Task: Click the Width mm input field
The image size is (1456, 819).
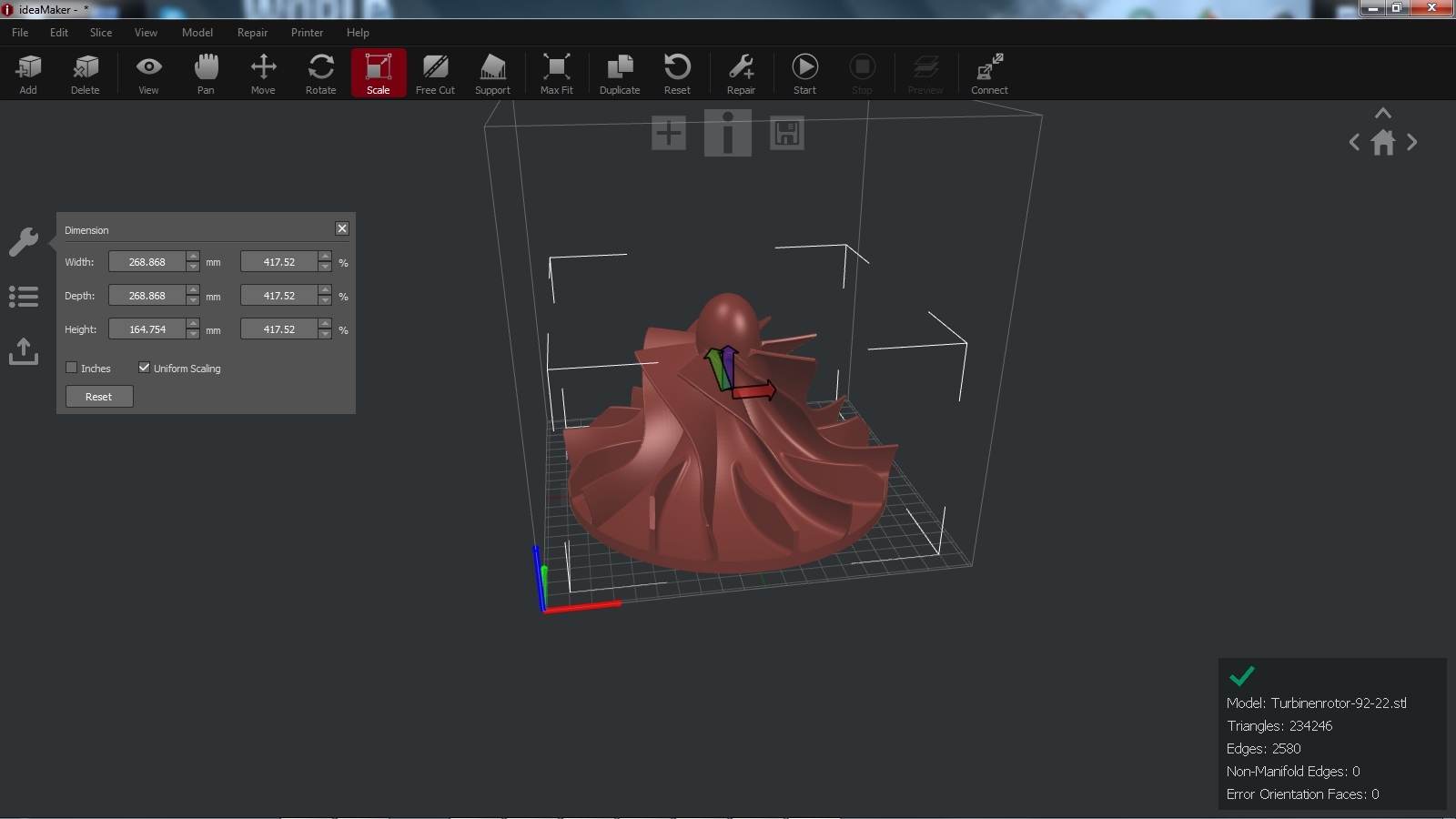Action: coord(147,262)
